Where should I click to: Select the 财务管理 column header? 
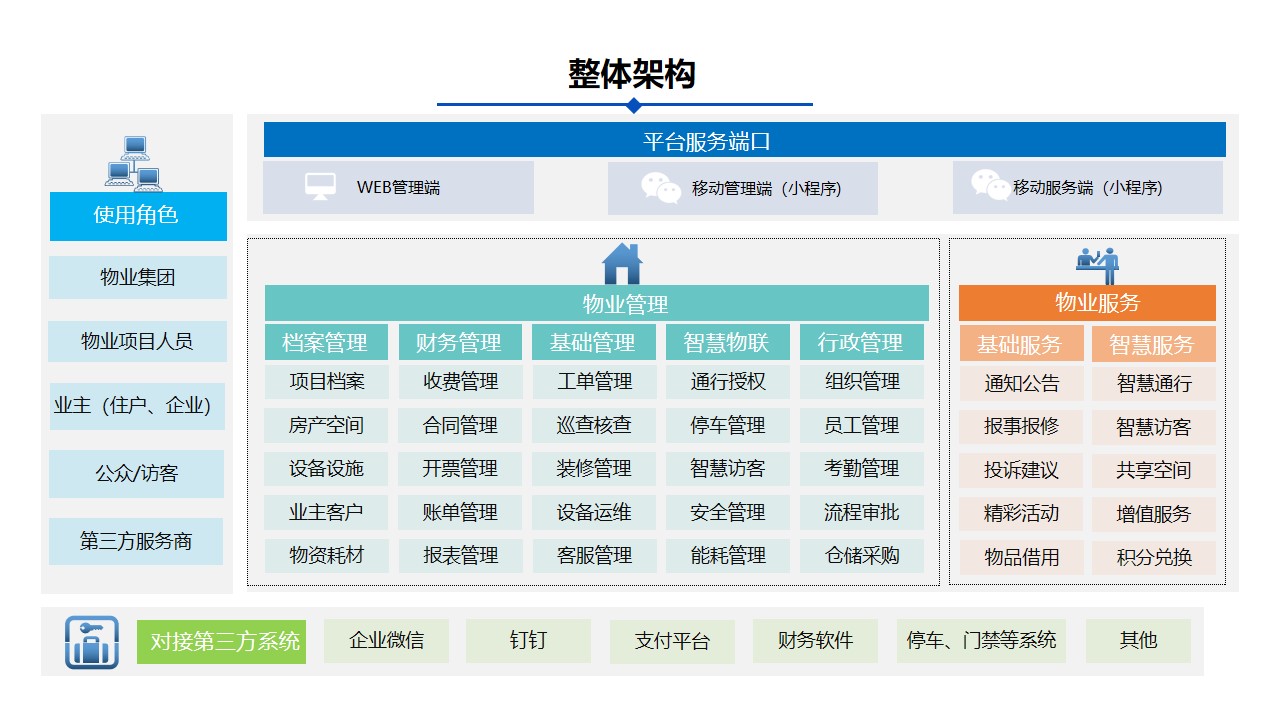[x=460, y=342]
